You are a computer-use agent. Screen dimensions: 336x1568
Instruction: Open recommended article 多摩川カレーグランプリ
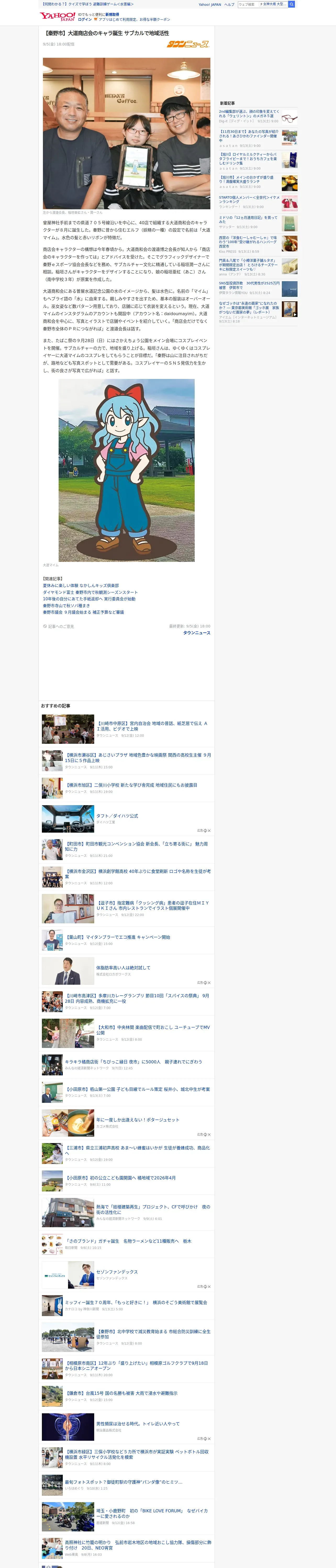coord(137,998)
